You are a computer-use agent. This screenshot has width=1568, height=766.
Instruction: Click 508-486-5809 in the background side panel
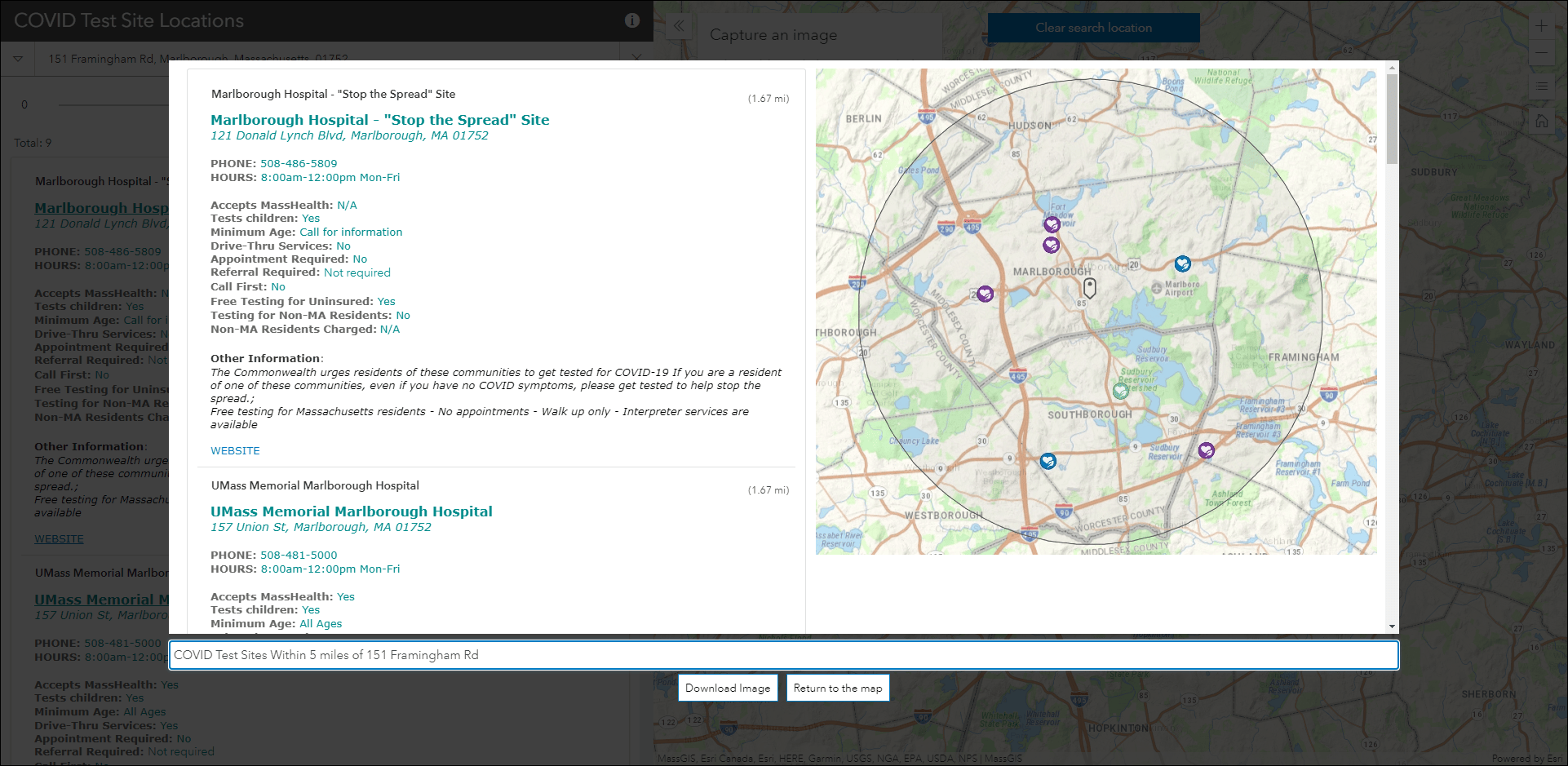click(x=122, y=251)
